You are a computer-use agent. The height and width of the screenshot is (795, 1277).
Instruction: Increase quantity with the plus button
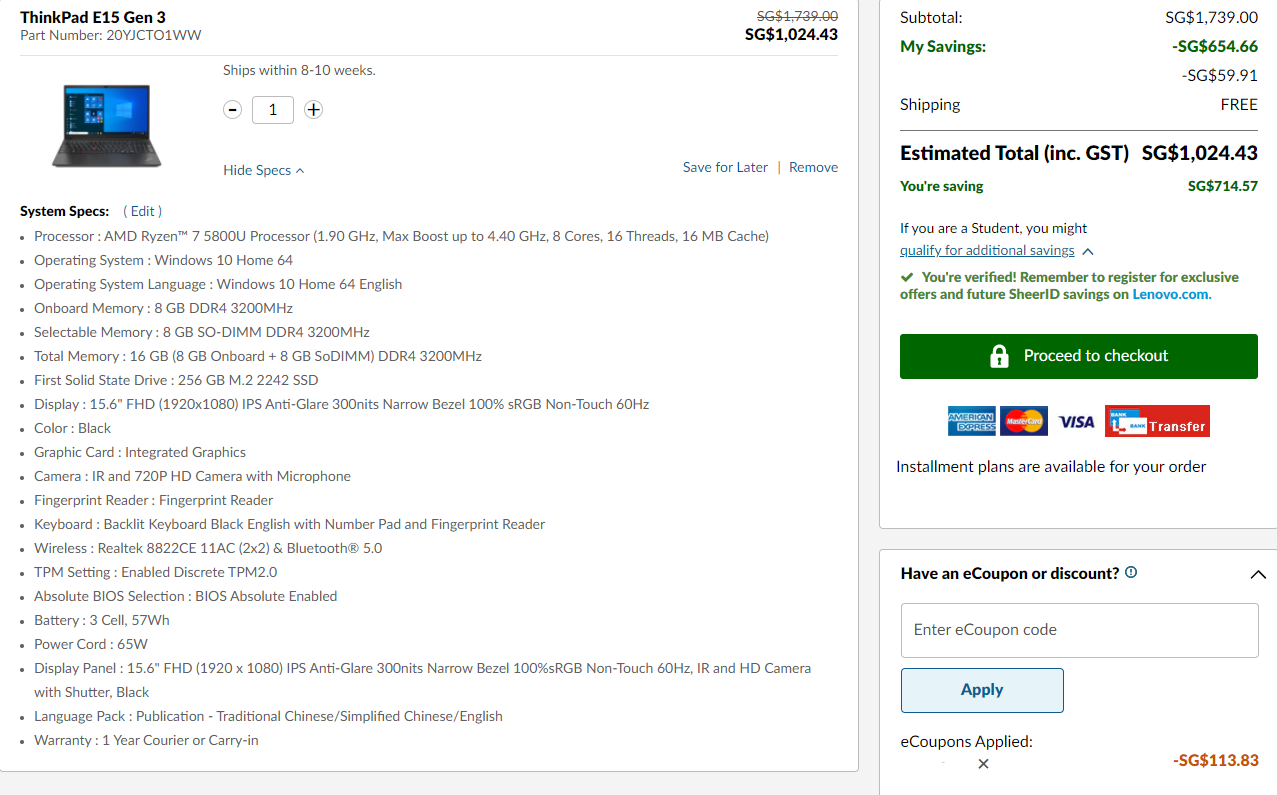tap(313, 110)
